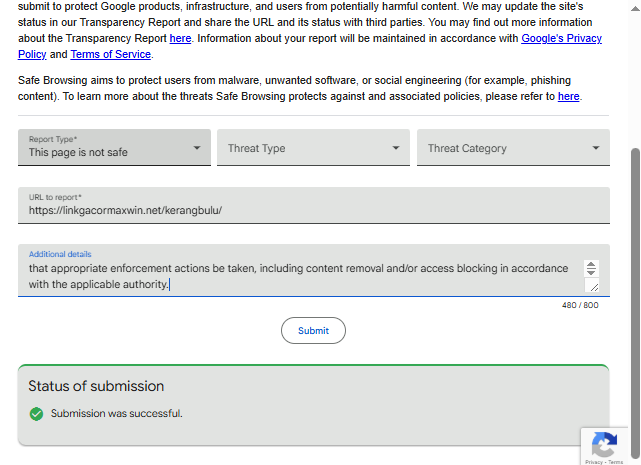This screenshot has height=465, width=641.
Task: Open the Transparency Report 'here' link
Action: click(180, 38)
